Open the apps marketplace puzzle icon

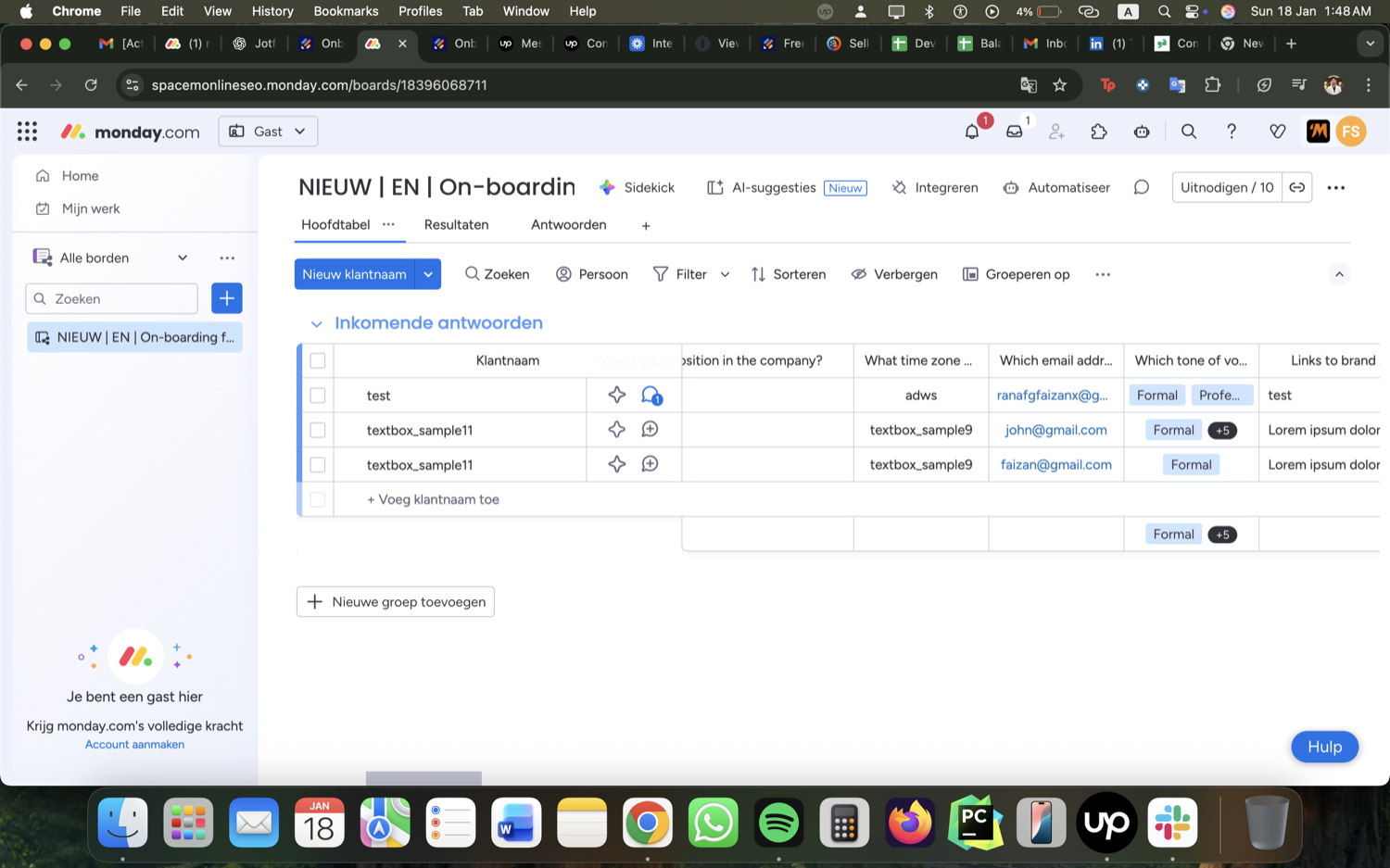1099,132
